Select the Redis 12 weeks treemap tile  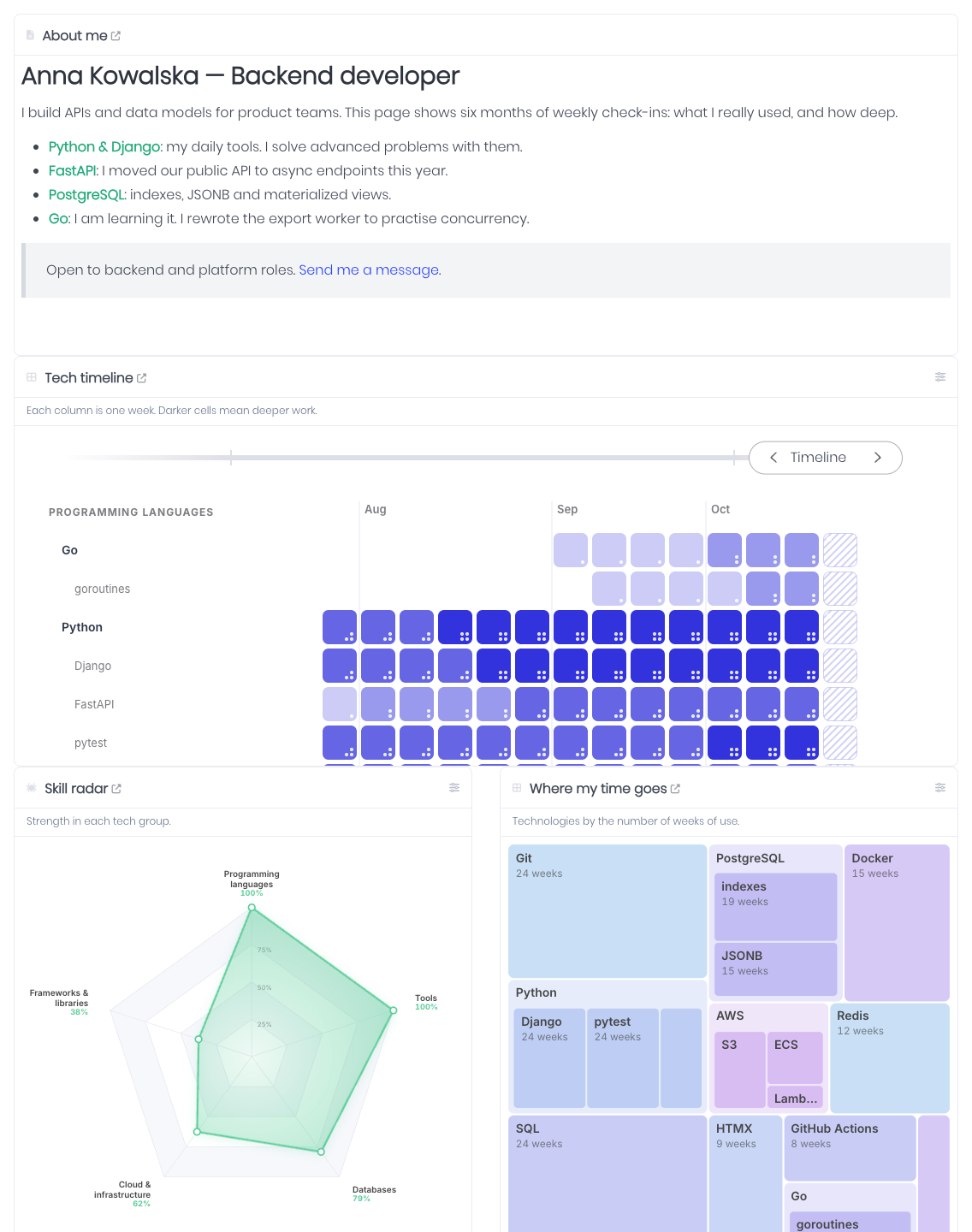[890, 1058]
